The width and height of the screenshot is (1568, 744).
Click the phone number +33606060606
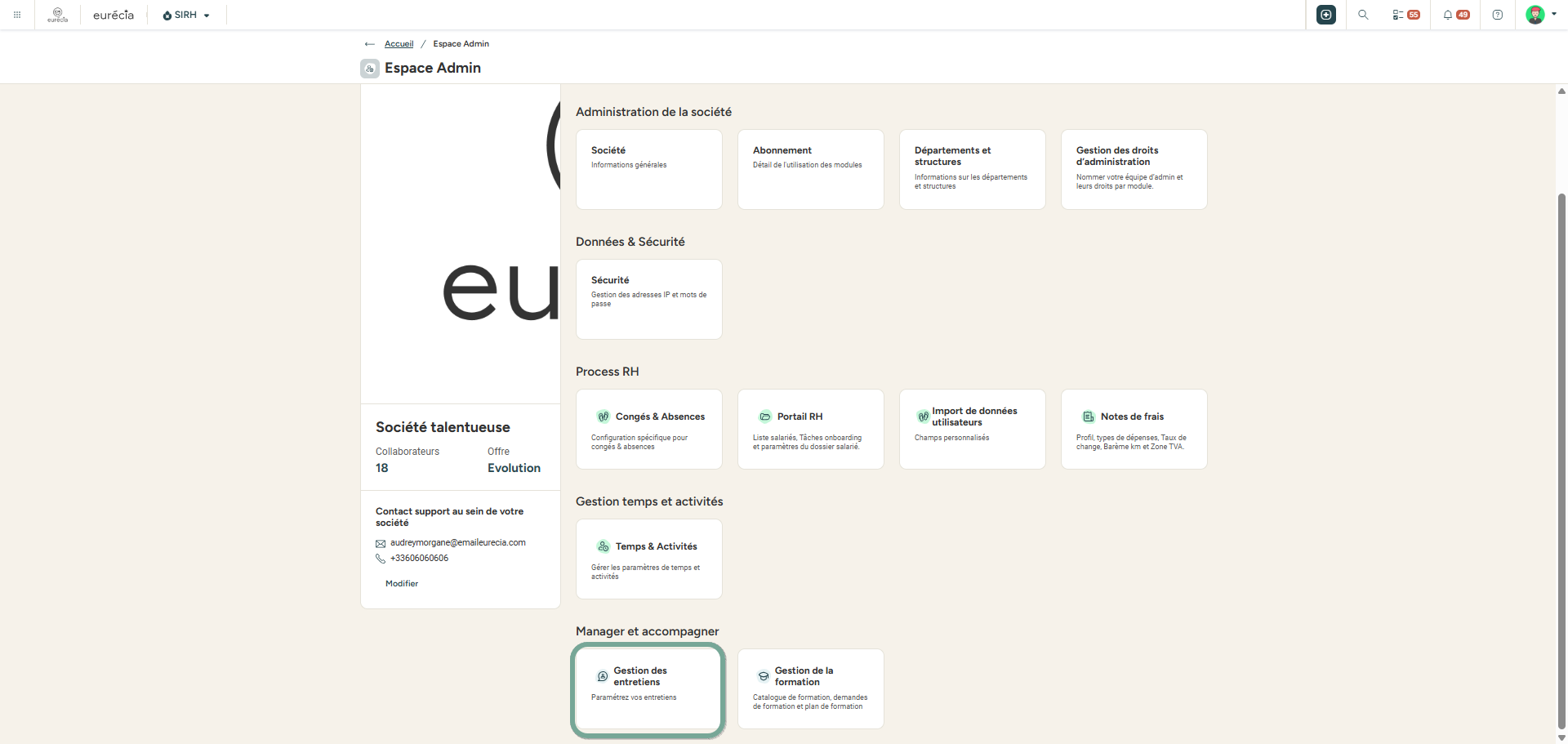[419, 559]
